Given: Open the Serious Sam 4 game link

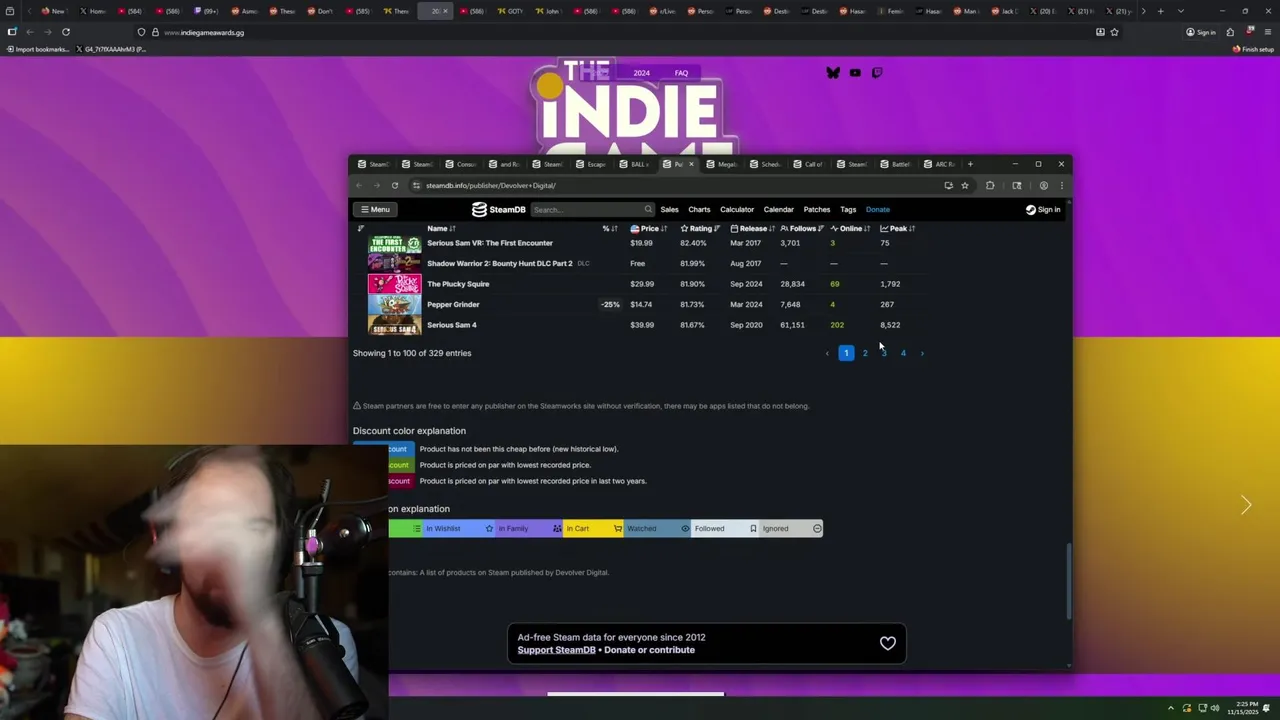Looking at the screenshot, I should 452,325.
